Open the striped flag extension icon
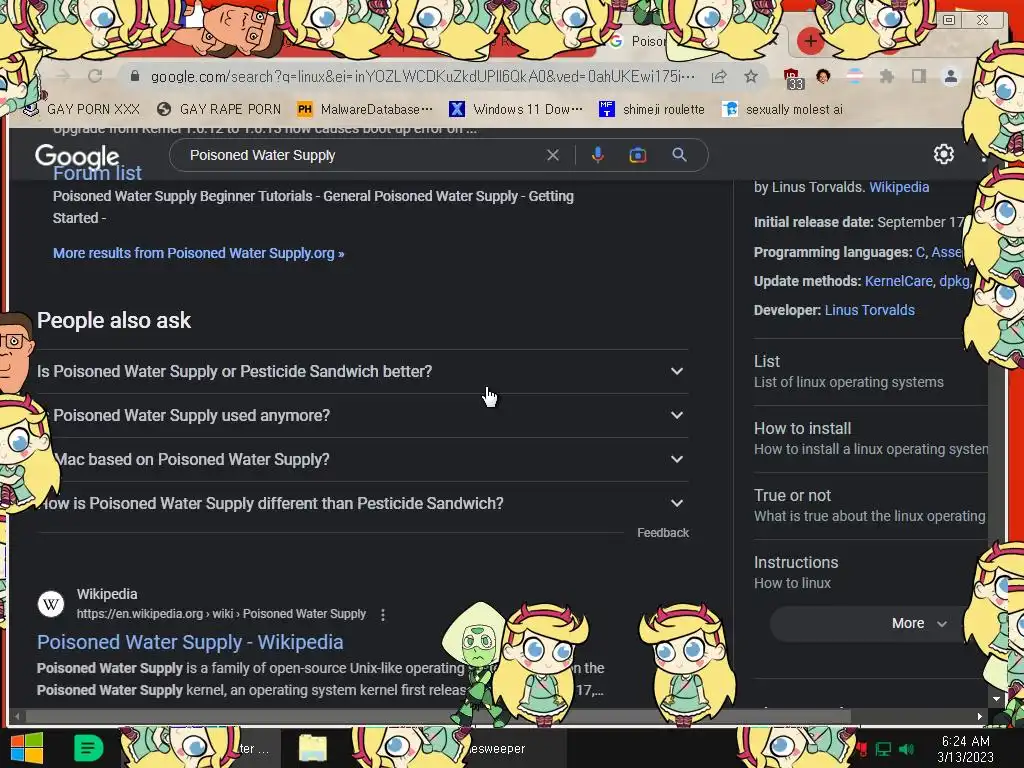1024x768 pixels. pos(855,76)
